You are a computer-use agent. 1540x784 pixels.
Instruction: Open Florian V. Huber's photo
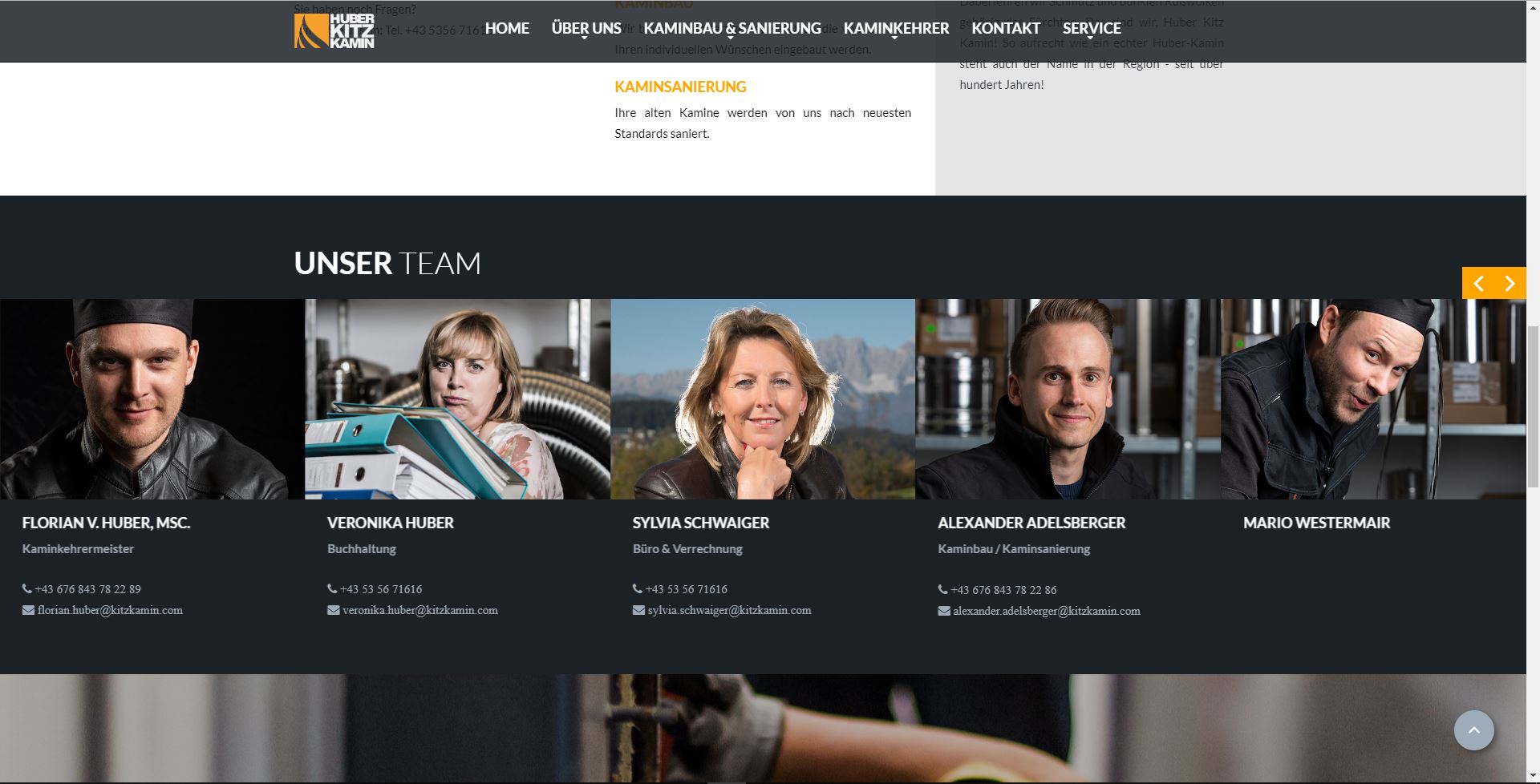[x=152, y=399]
